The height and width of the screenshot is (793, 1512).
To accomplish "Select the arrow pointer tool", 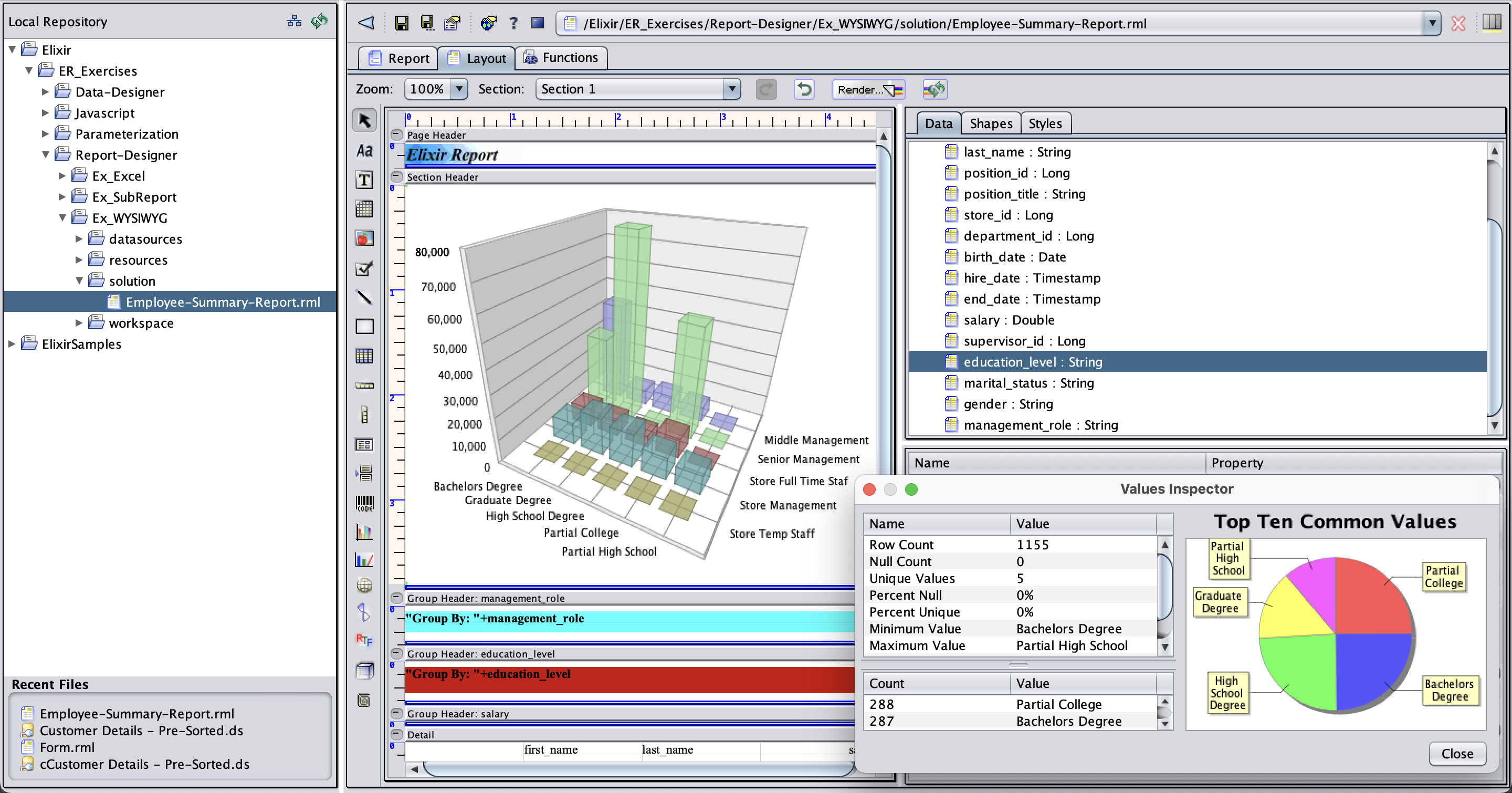I will pyautogui.click(x=364, y=121).
